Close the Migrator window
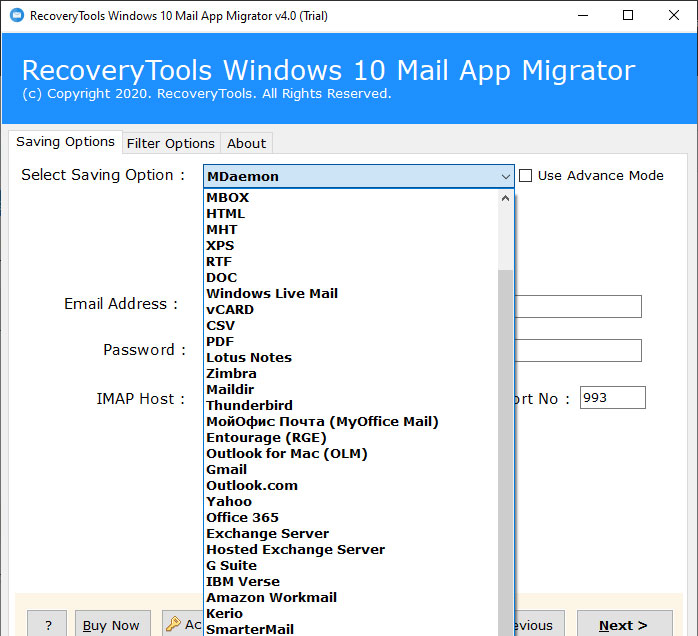698x636 pixels. tap(674, 16)
